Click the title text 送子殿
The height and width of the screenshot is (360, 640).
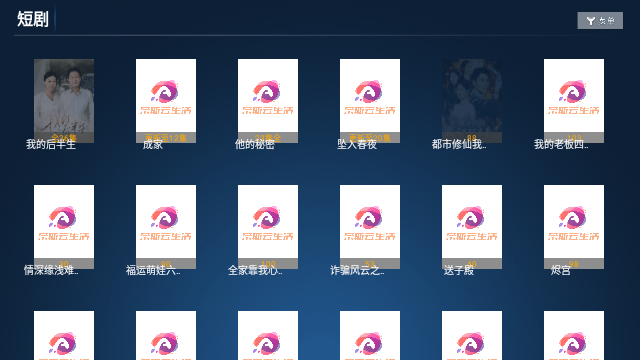[x=459, y=271]
